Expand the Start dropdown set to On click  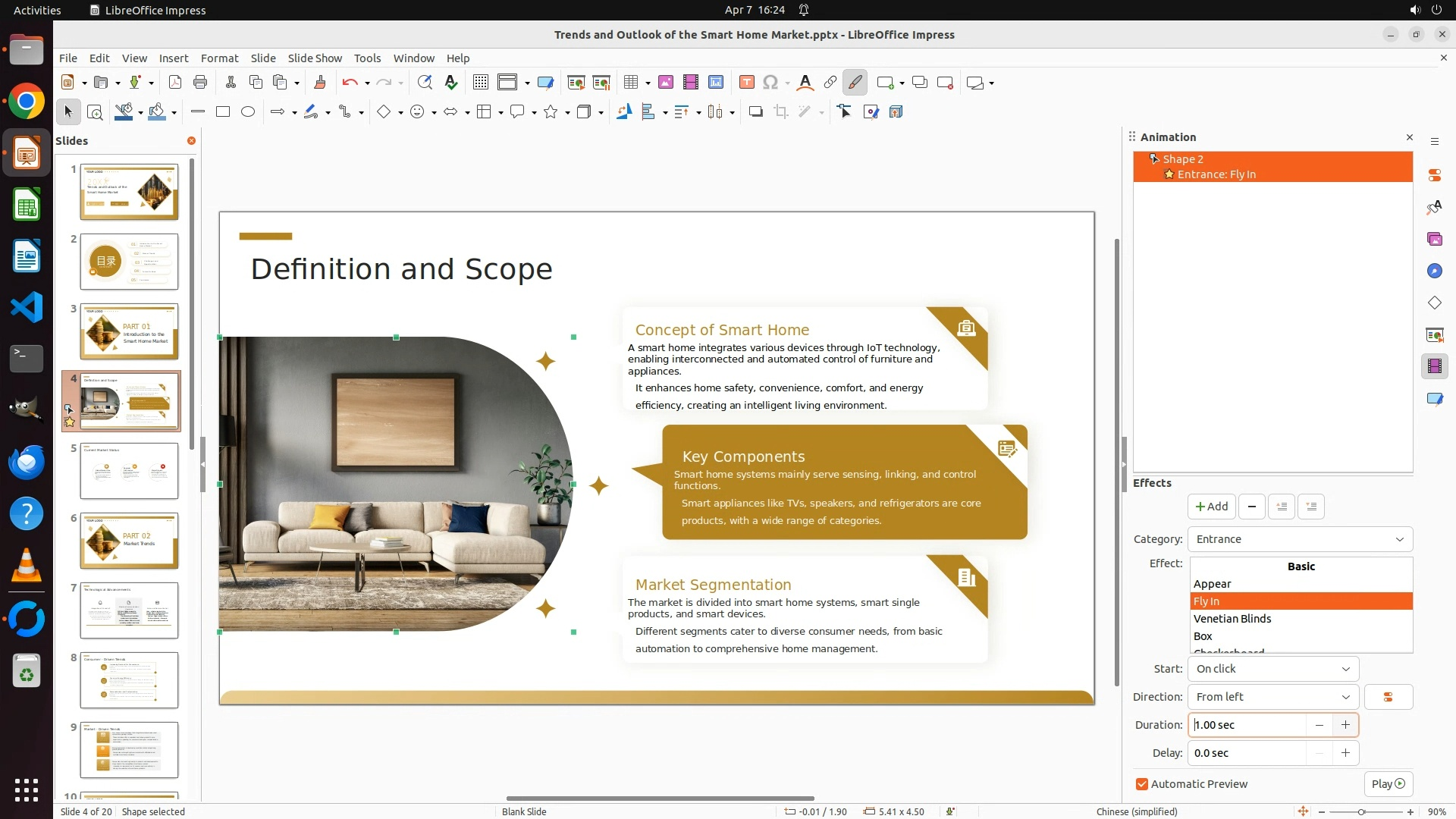point(1273,669)
